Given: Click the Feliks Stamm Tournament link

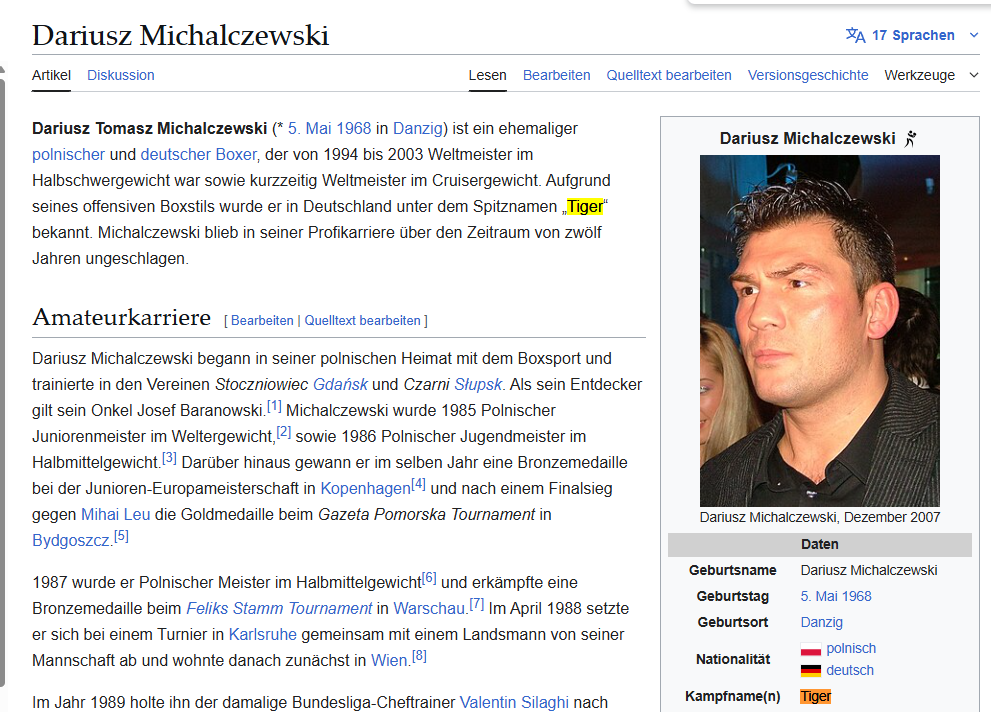Looking at the screenshot, I should 279,608.
